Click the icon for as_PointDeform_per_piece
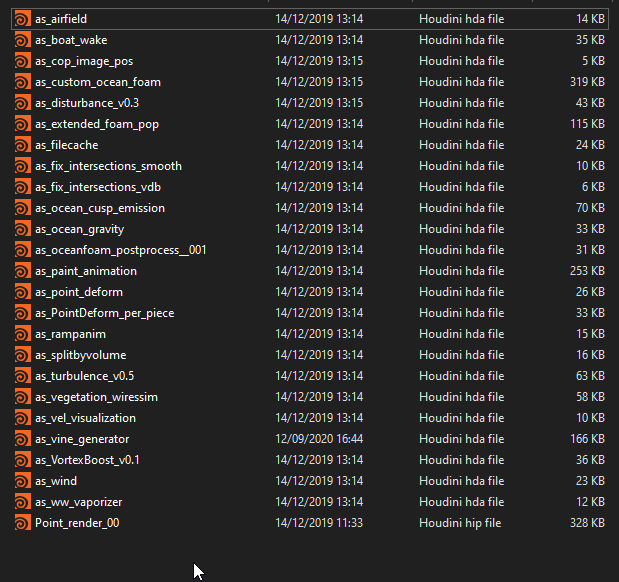The width and height of the screenshot is (619, 582). click(x=23, y=313)
